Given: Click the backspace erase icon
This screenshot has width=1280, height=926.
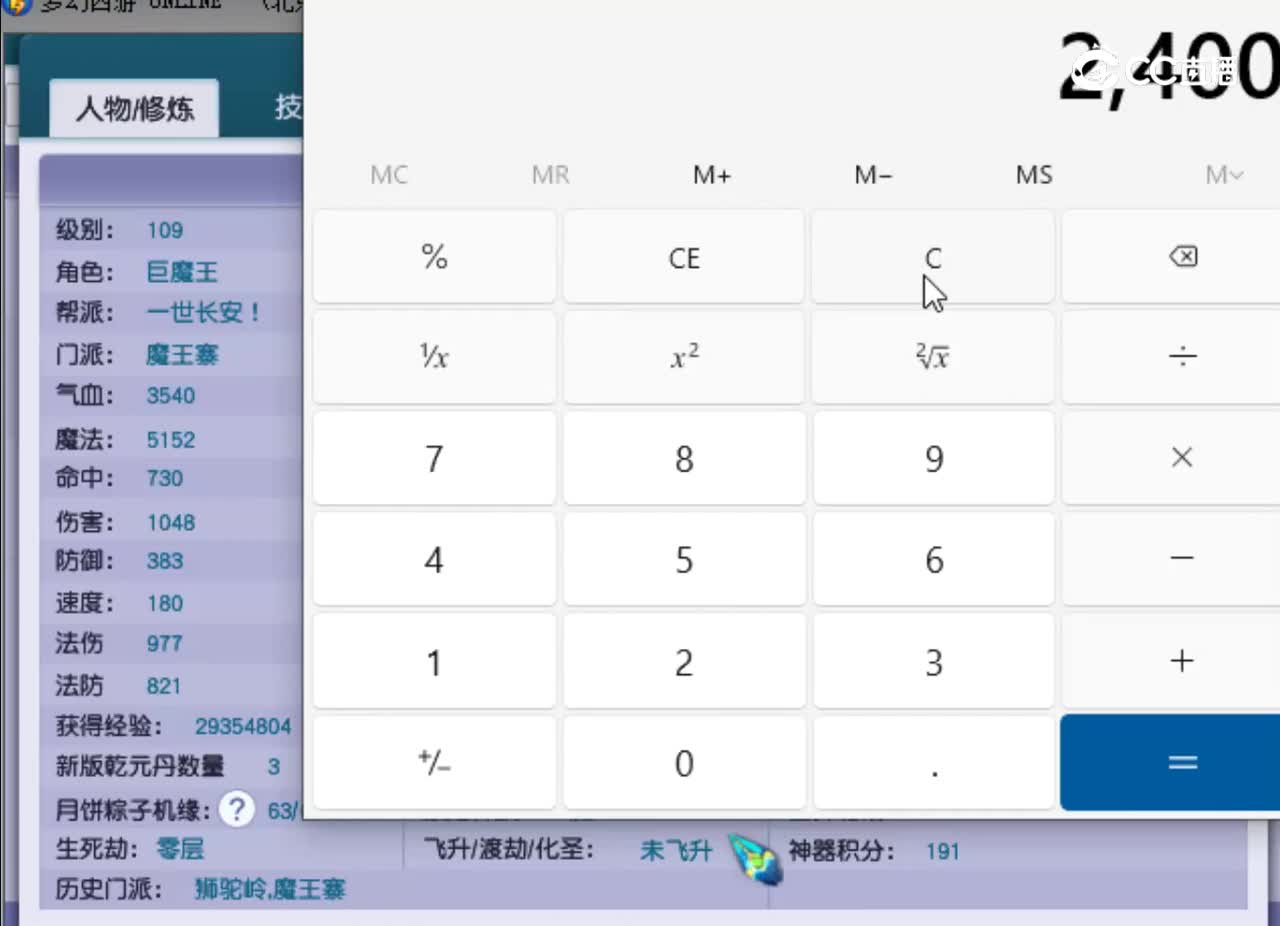Looking at the screenshot, I should pos(1182,256).
